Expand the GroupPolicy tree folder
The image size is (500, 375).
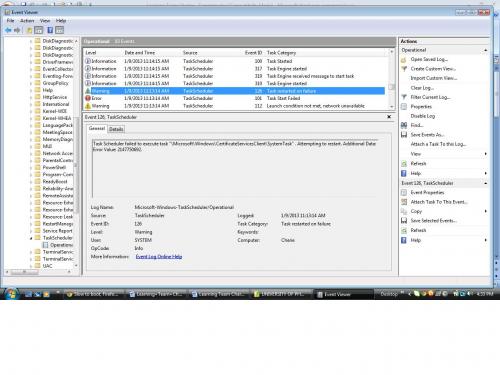click(31, 83)
